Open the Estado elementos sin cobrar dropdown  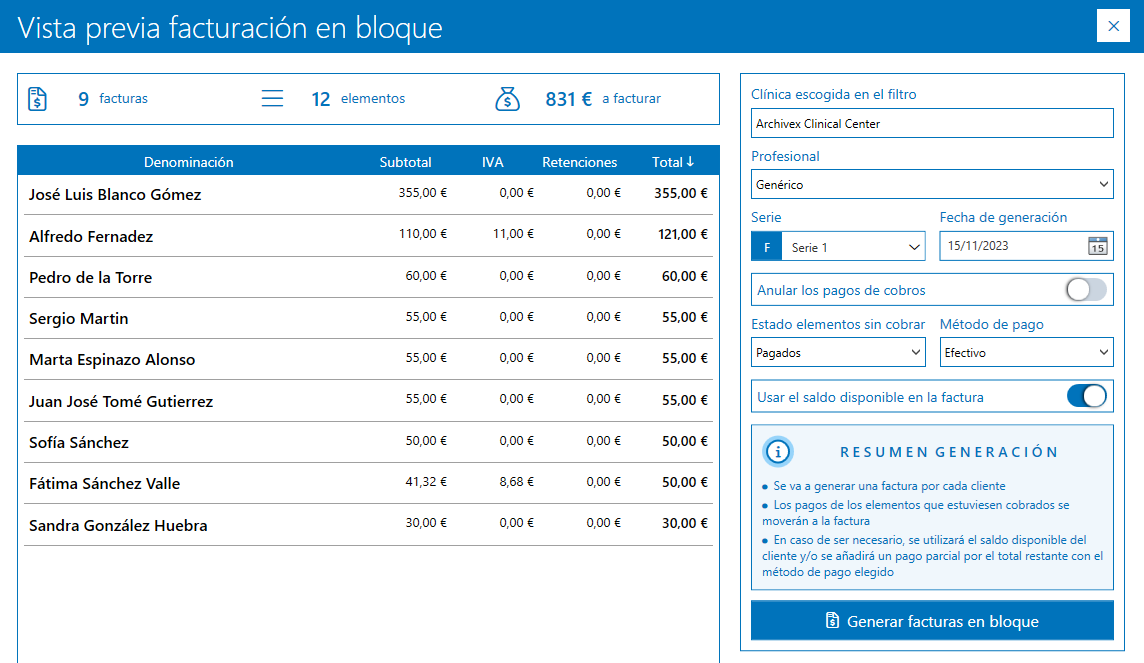(838, 351)
